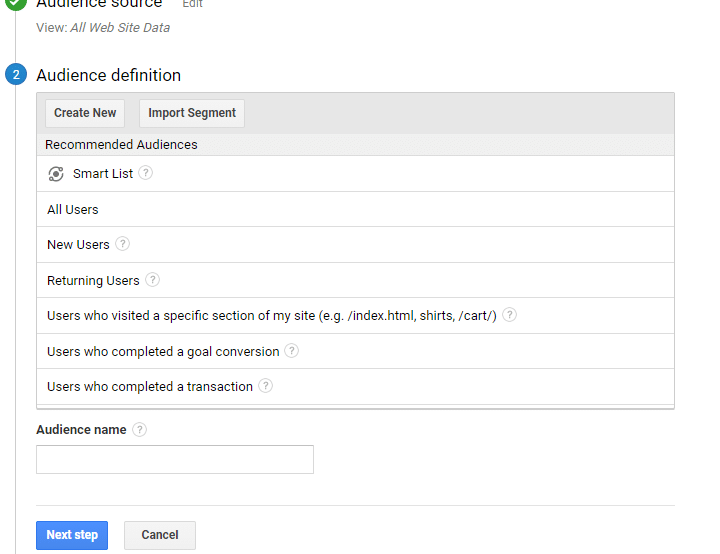Click help icon beside New Users

(x=122, y=244)
